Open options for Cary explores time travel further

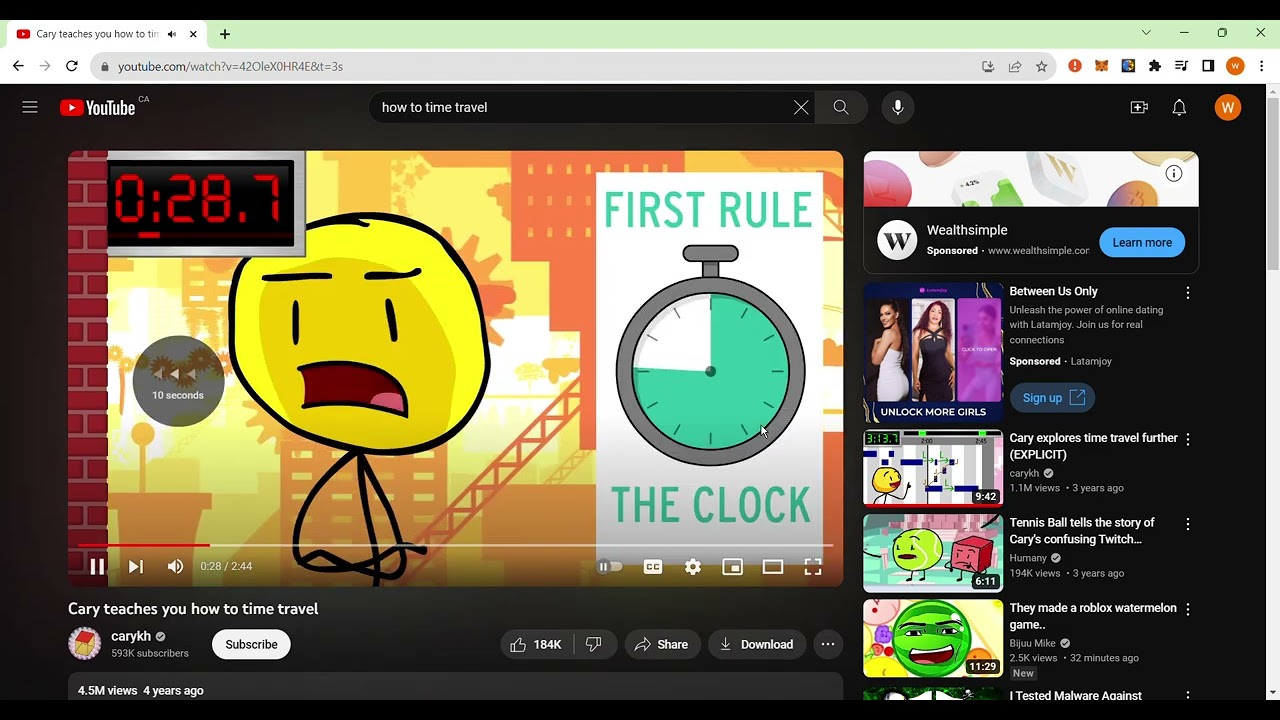tap(1188, 440)
